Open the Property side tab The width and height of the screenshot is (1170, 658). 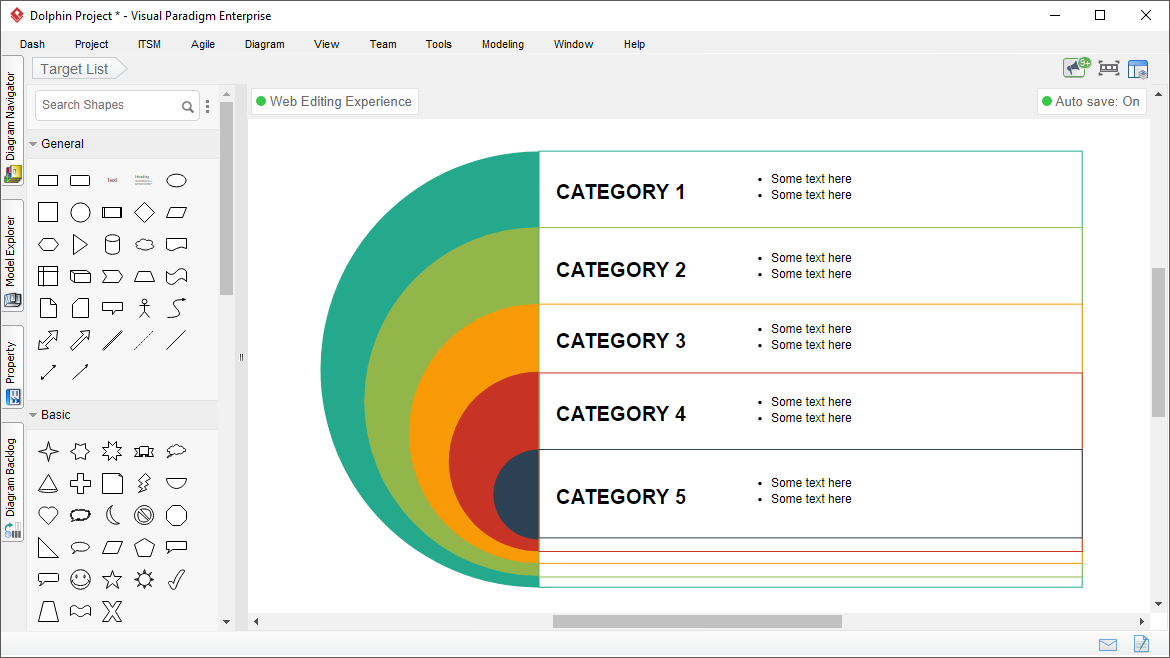point(12,367)
